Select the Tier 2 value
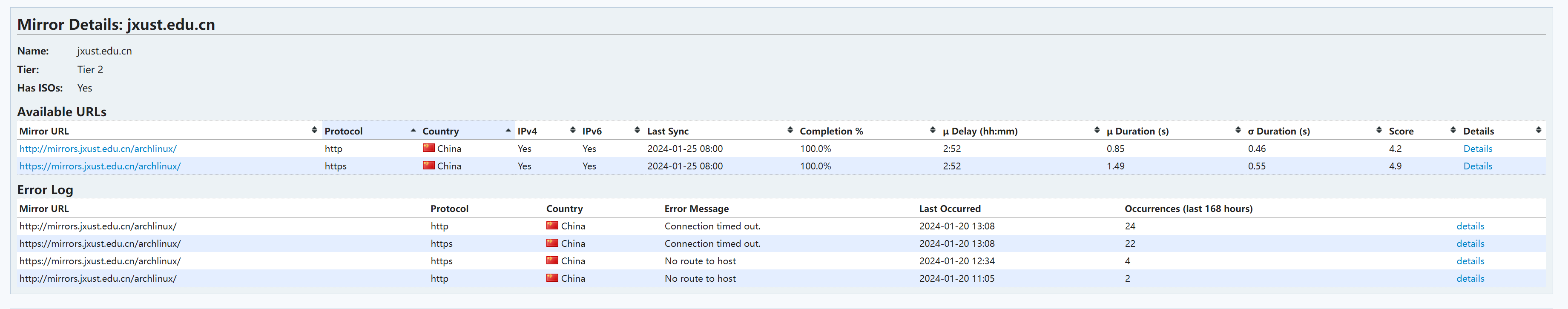The image size is (1568, 309). click(90, 69)
